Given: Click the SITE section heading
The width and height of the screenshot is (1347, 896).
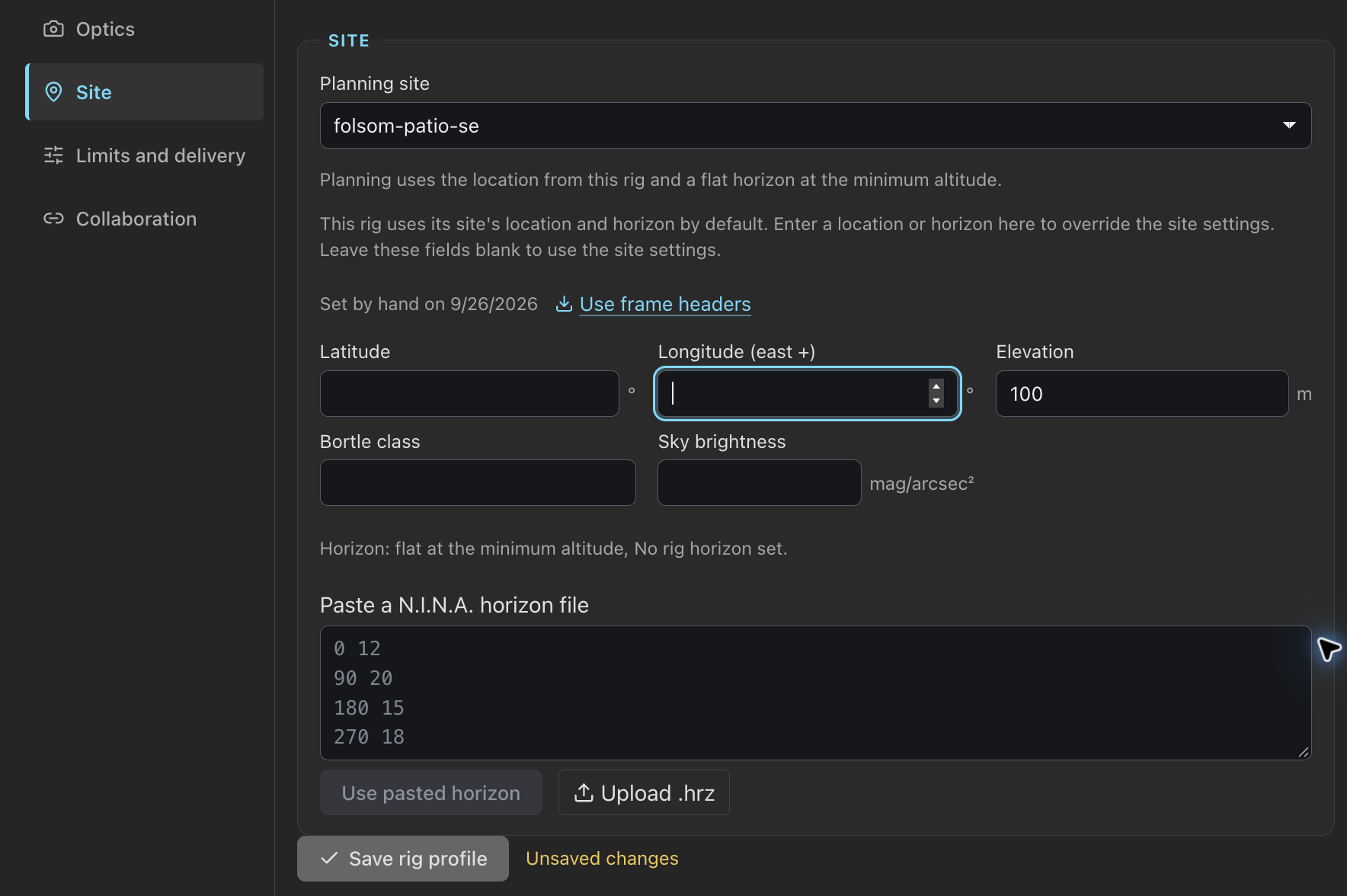Looking at the screenshot, I should 349,41.
